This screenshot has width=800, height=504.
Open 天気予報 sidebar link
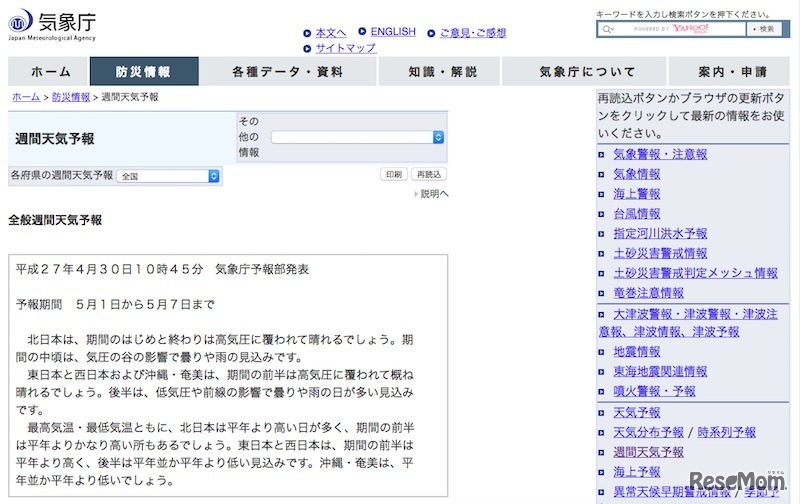[x=637, y=413]
